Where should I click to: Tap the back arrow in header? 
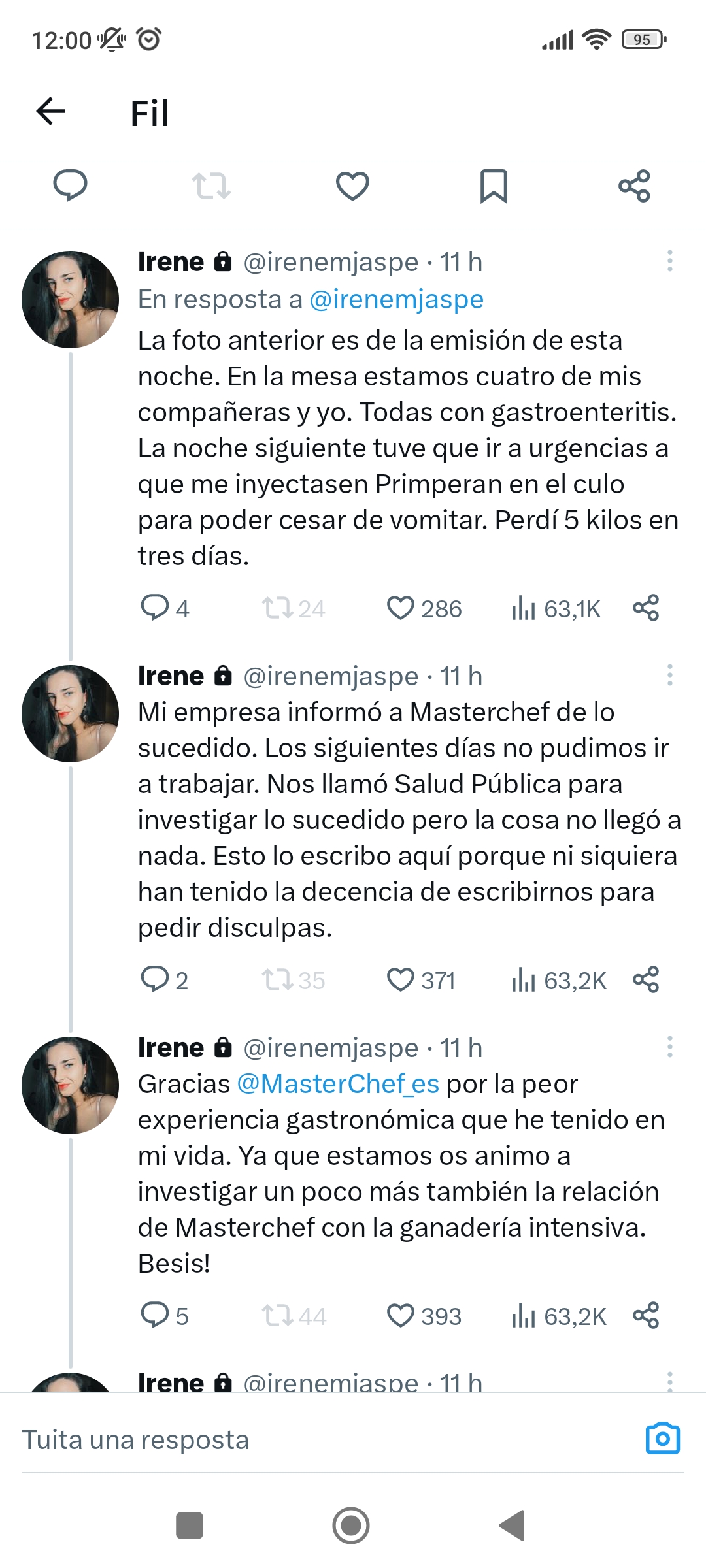coord(50,111)
